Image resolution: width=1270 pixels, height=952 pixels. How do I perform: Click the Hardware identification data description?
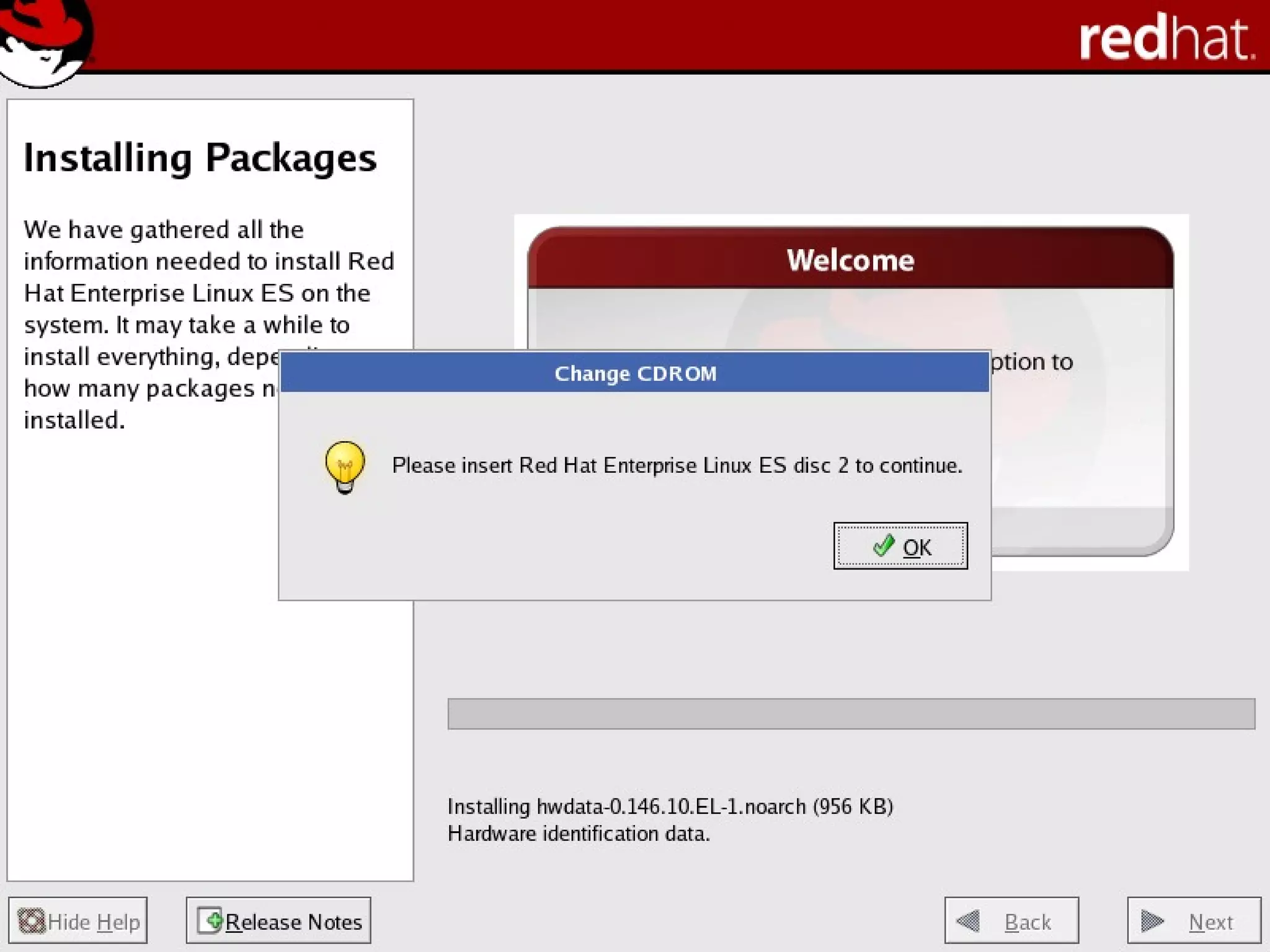click(x=579, y=834)
